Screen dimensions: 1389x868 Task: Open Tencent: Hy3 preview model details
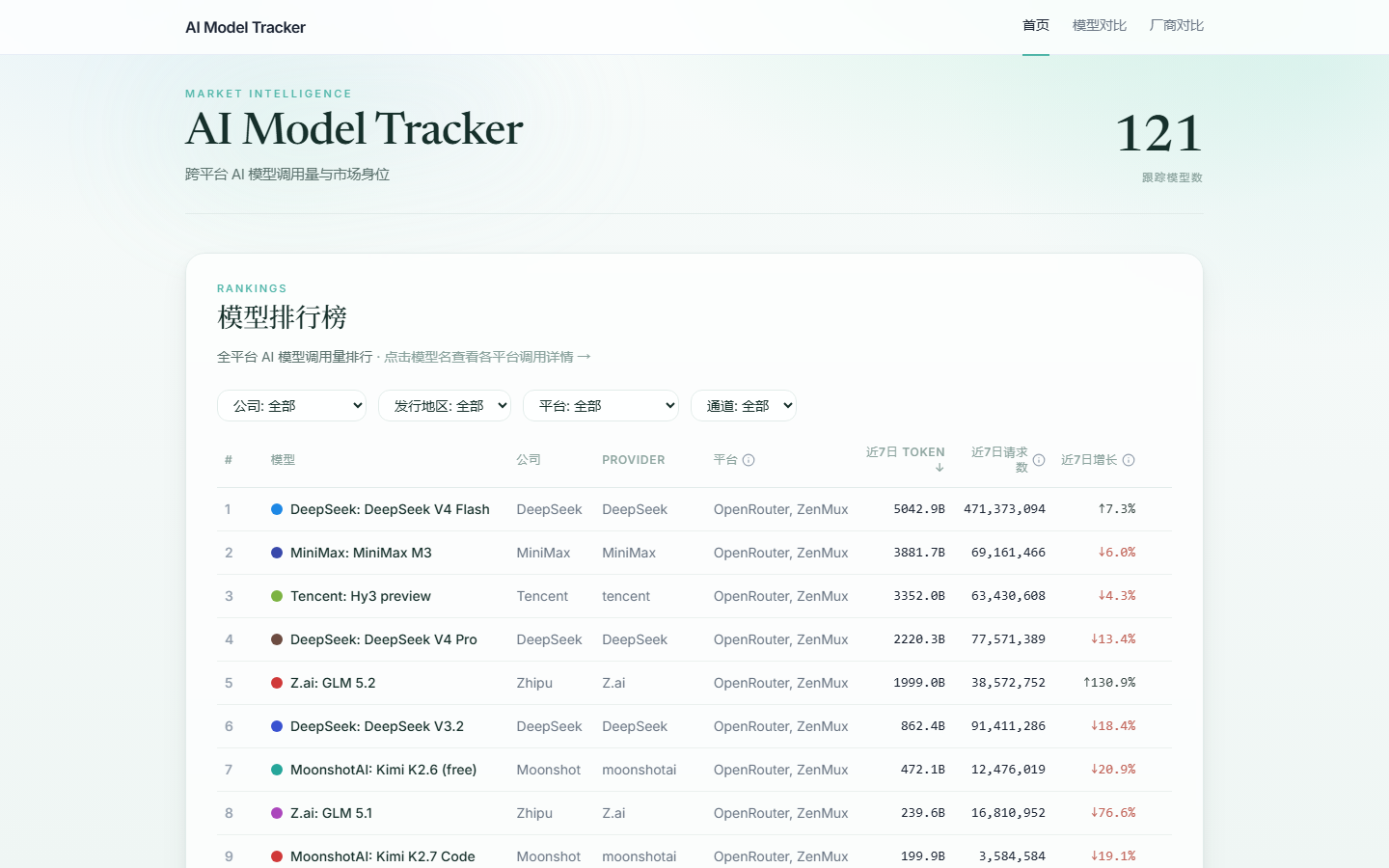tap(361, 596)
